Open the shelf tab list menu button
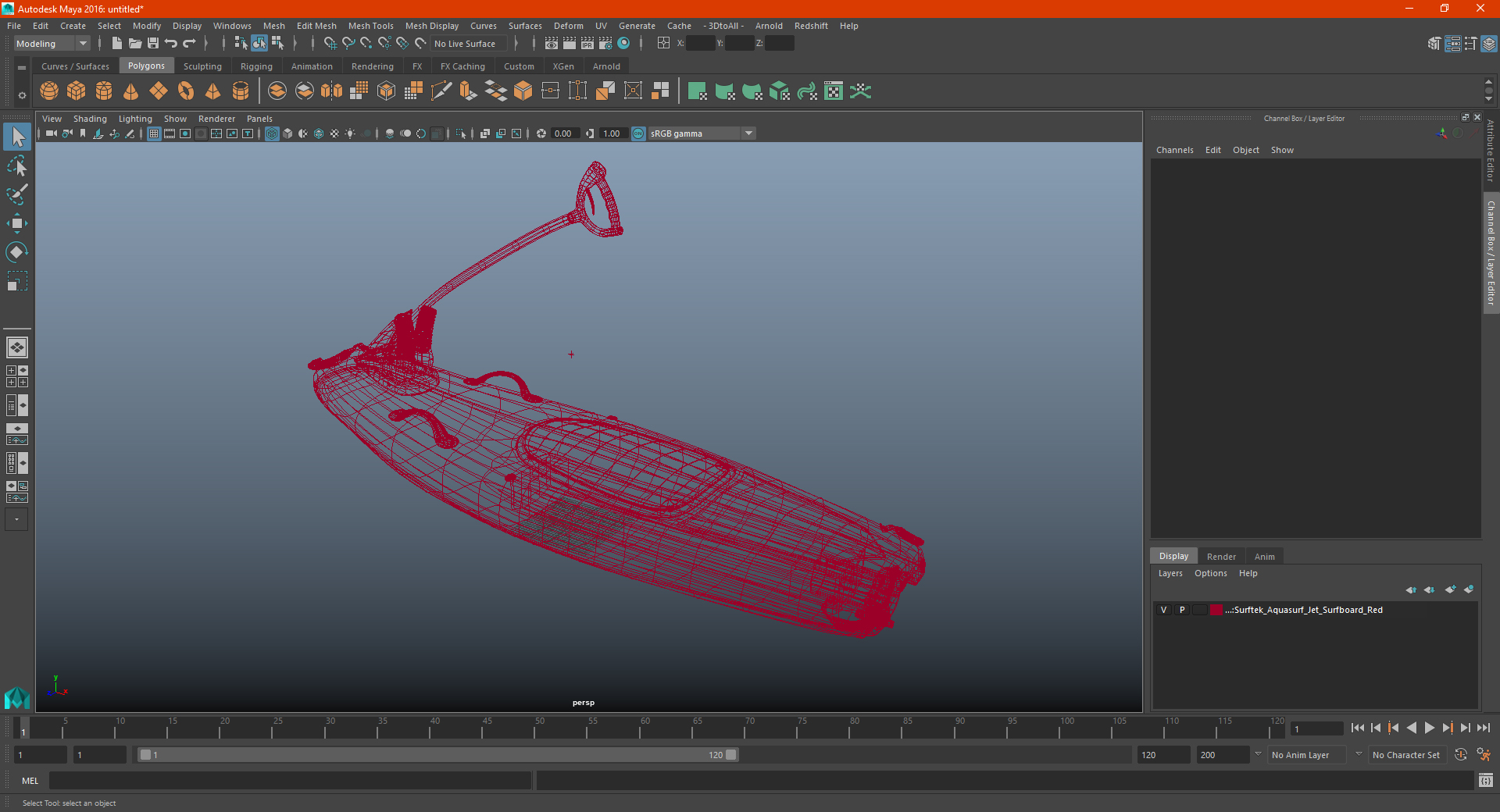Screen dimensions: 1500x812 22,67
